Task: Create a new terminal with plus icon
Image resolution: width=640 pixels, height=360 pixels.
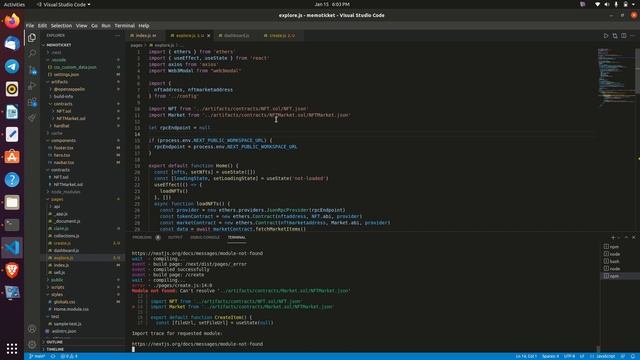Action: coord(613,237)
